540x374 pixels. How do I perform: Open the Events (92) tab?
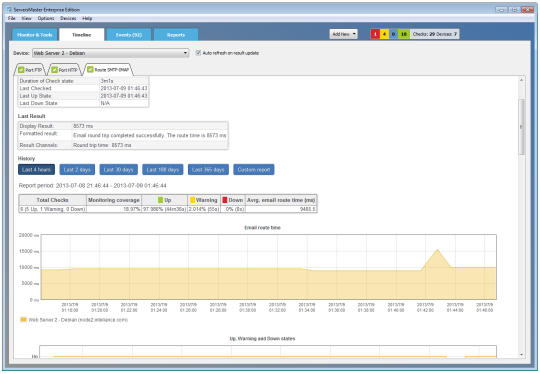pyautogui.click(x=129, y=35)
